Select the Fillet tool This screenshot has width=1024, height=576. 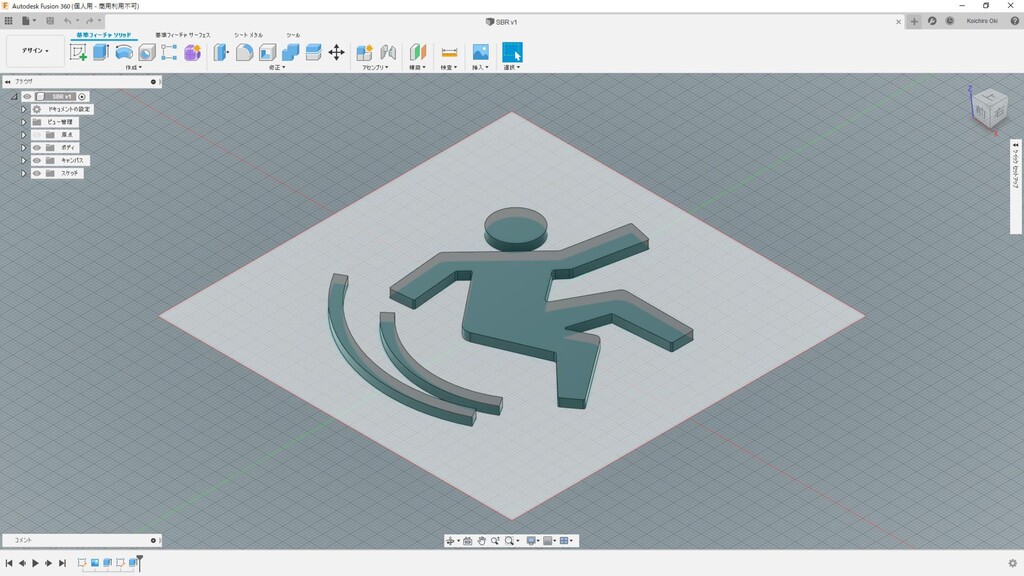[244, 52]
